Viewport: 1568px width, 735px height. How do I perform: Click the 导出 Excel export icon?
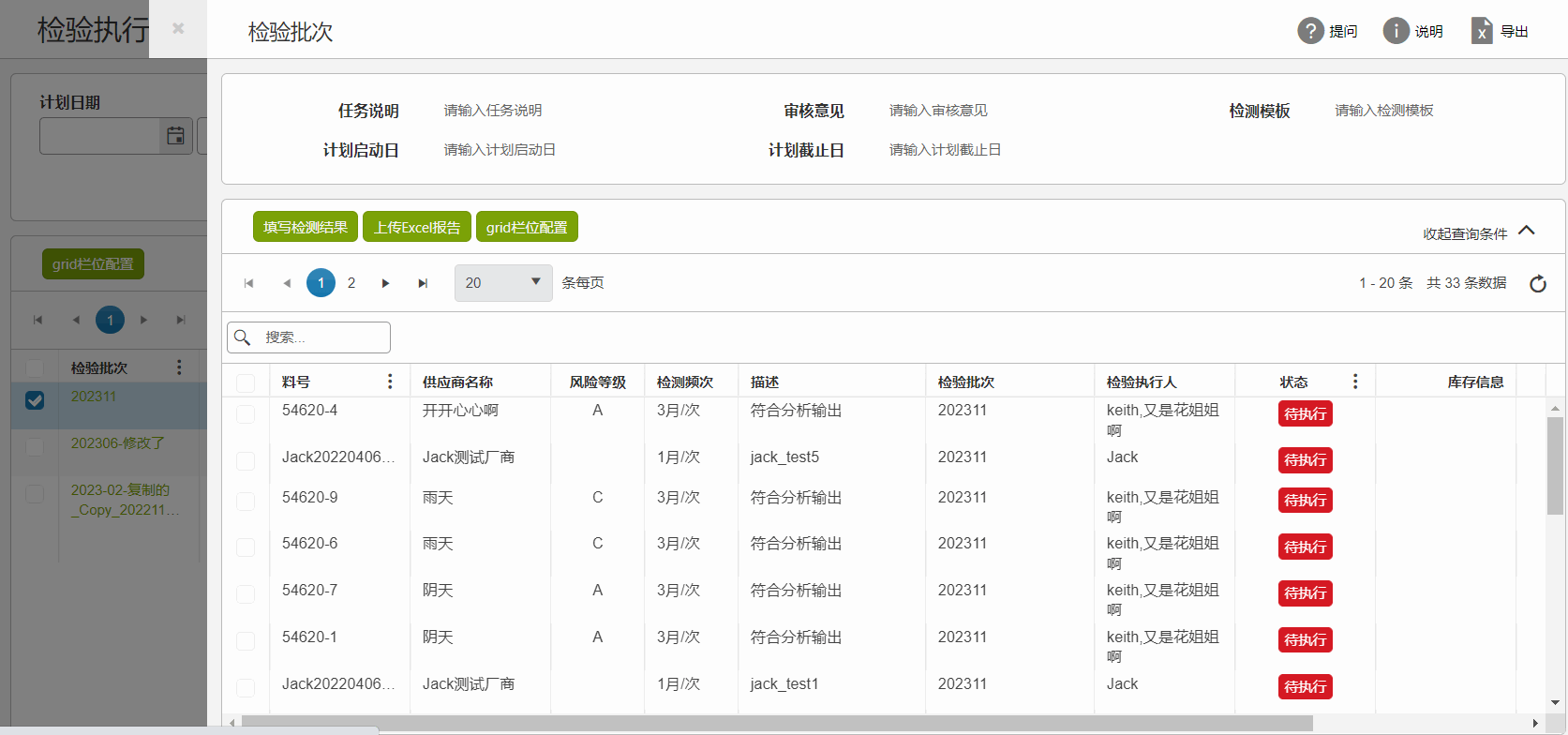click(1482, 31)
